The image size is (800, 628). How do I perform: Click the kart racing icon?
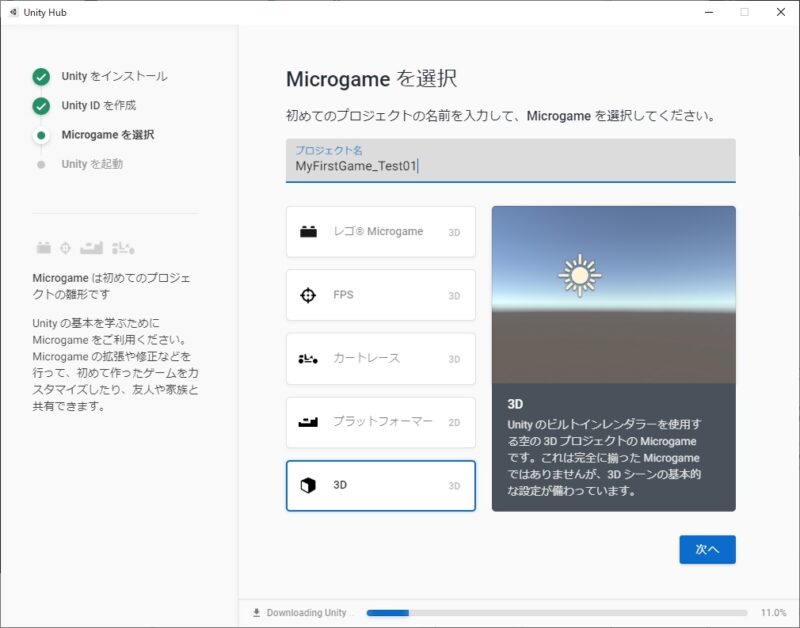point(308,359)
